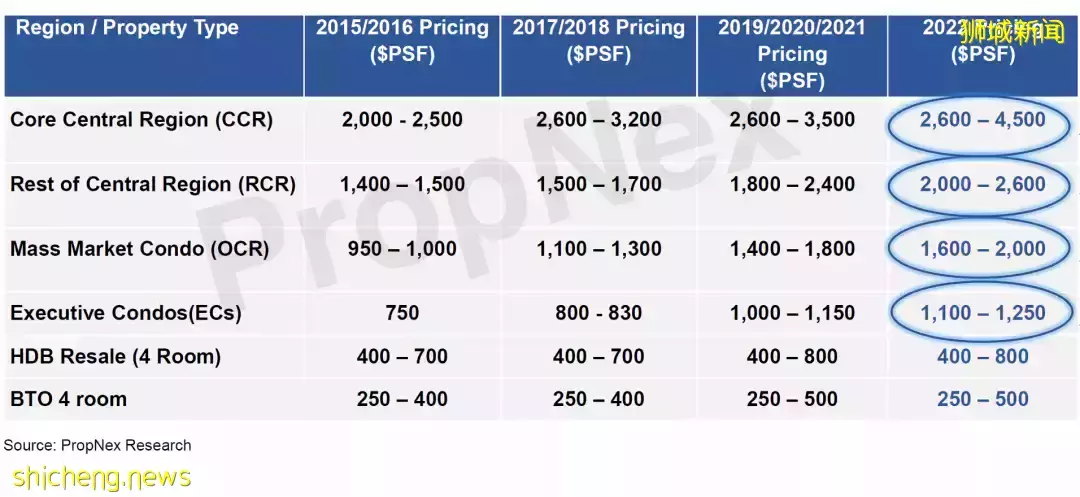Click the circled 2,000 – 2,600 value

[982, 184]
